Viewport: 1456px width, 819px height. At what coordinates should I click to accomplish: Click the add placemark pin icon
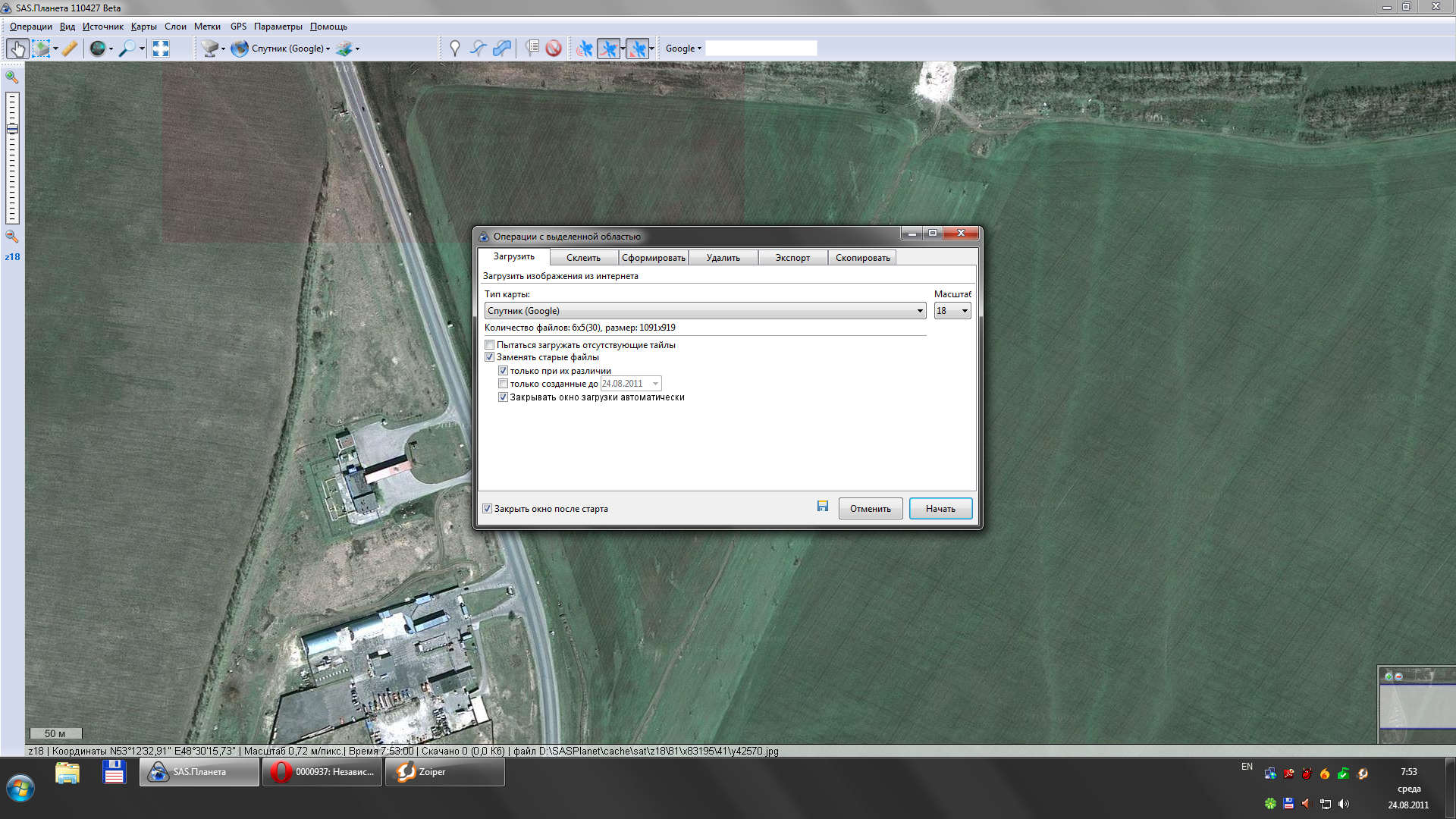tap(455, 49)
